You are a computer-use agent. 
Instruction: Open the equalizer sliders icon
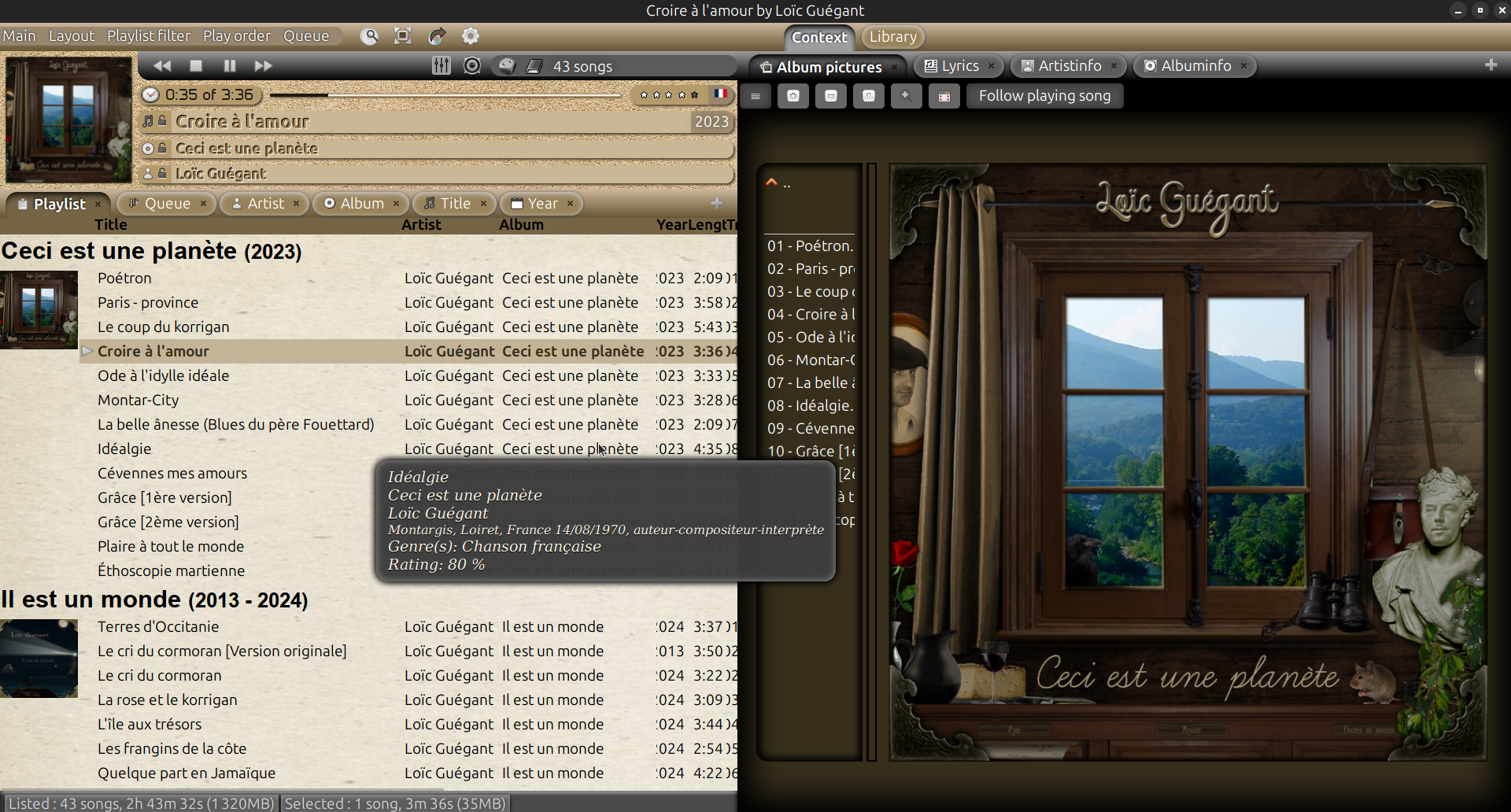pyautogui.click(x=441, y=66)
